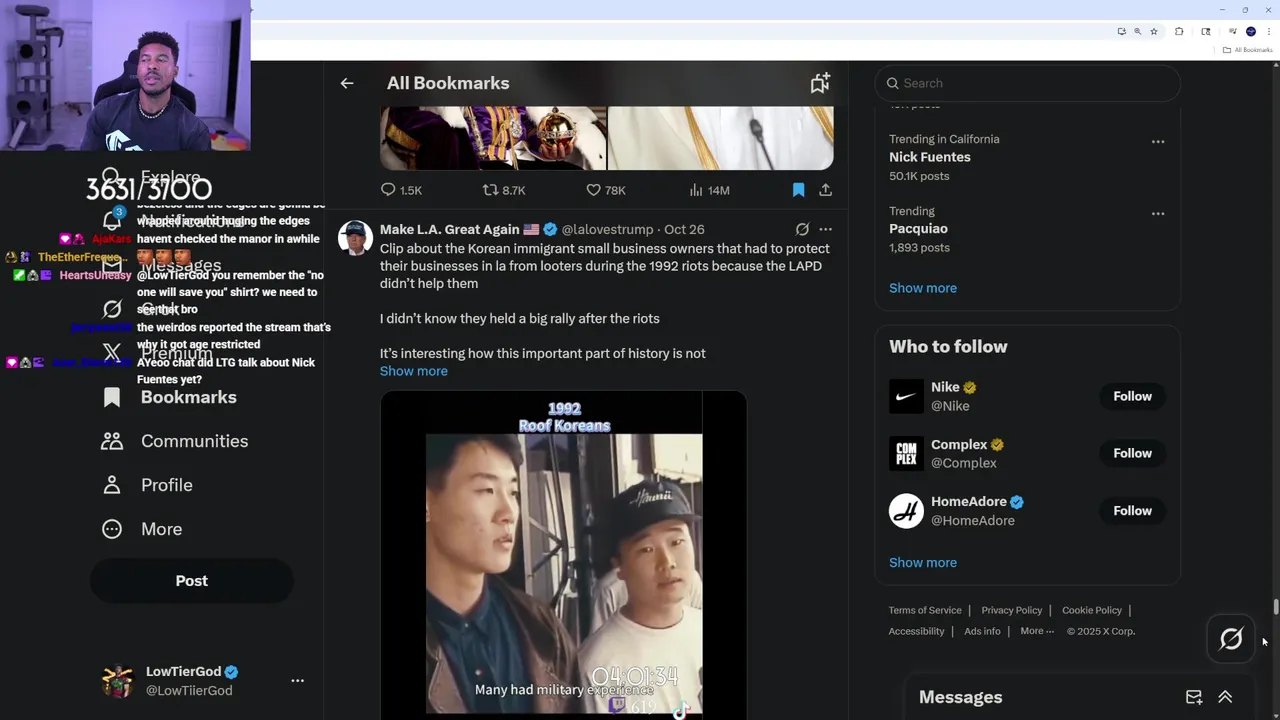Go to Profile in the sidebar
The height and width of the screenshot is (720, 1280).
[x=166, y=485]
